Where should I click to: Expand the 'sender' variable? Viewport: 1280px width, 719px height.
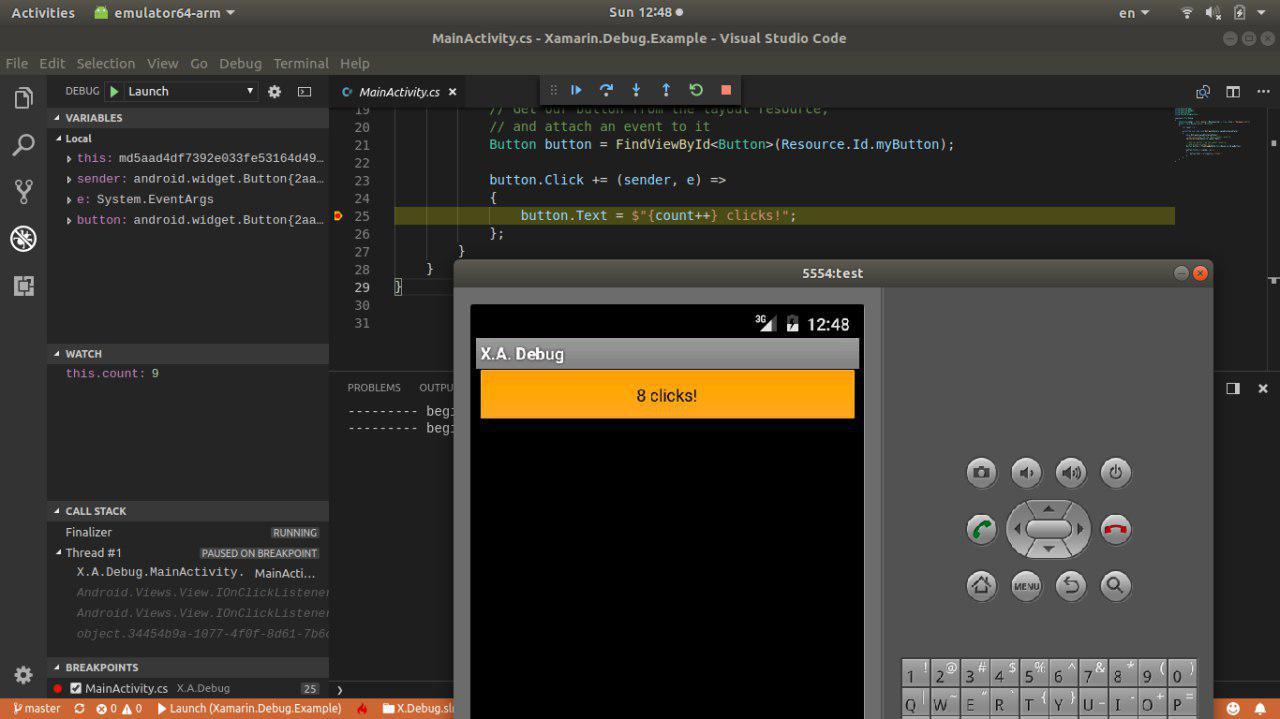[x=69, y=179]
